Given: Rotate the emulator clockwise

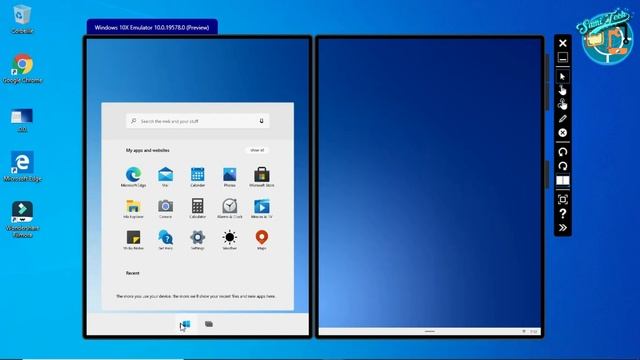Looking at the screenshot, I should (x=562, y=166).
